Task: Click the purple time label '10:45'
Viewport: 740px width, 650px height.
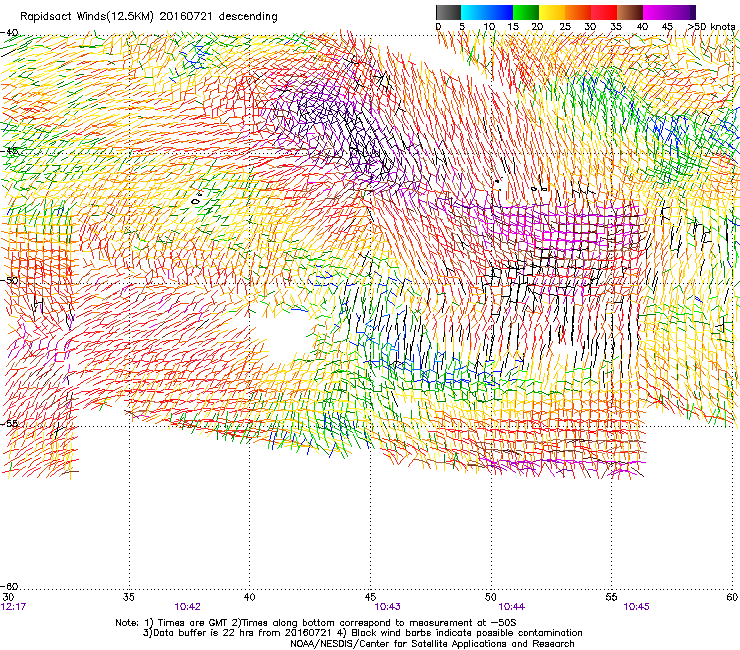Action: [636, 607]
